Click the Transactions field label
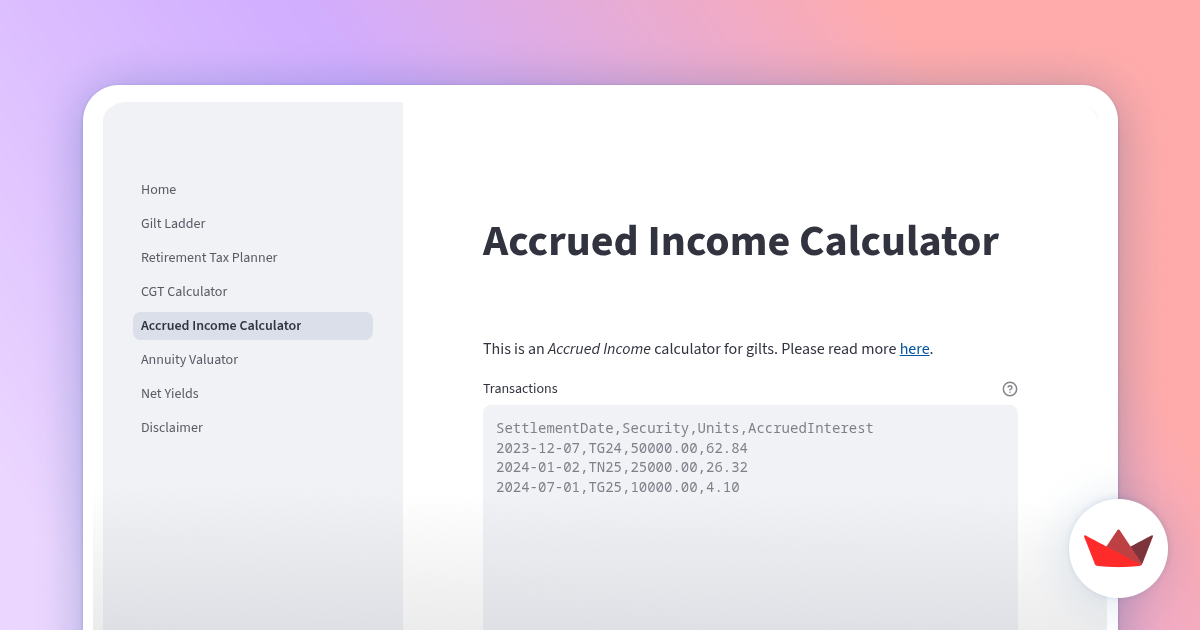This screenshot has height=630, width=1200. [520, 388]
